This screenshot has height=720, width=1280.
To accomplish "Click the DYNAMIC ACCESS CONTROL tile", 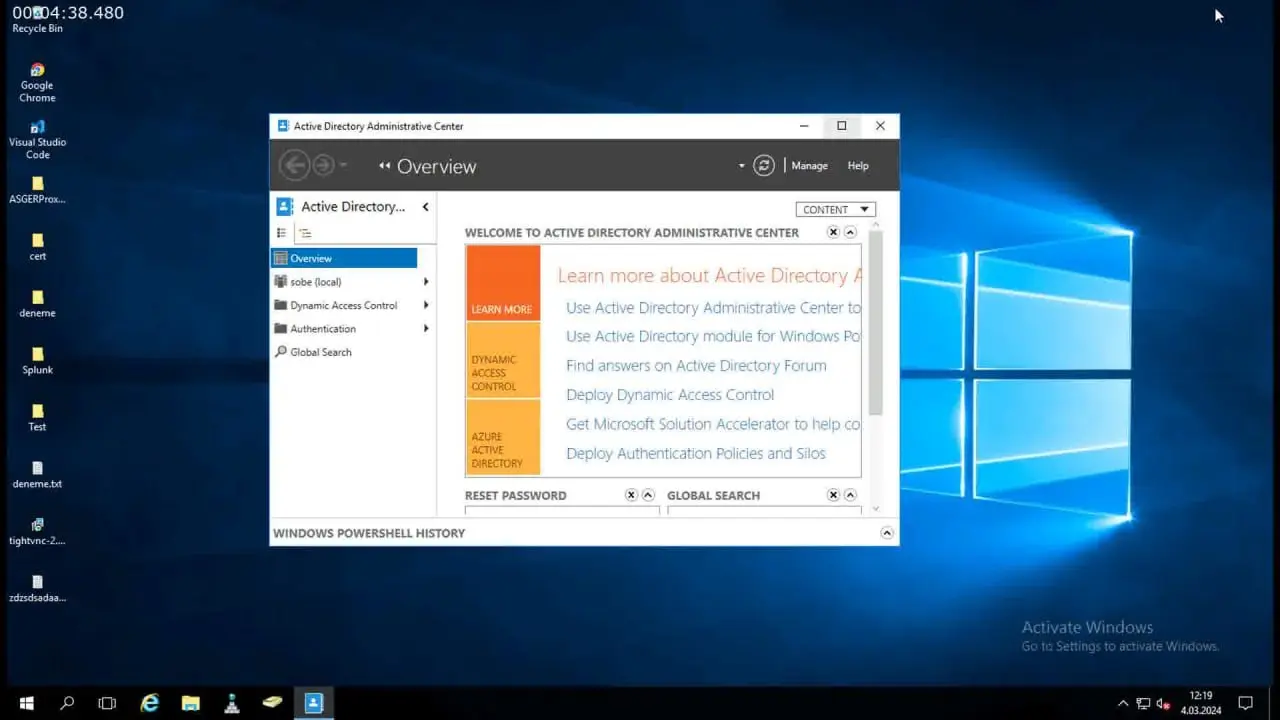I will pyautogui.click(x=503, y=360).
